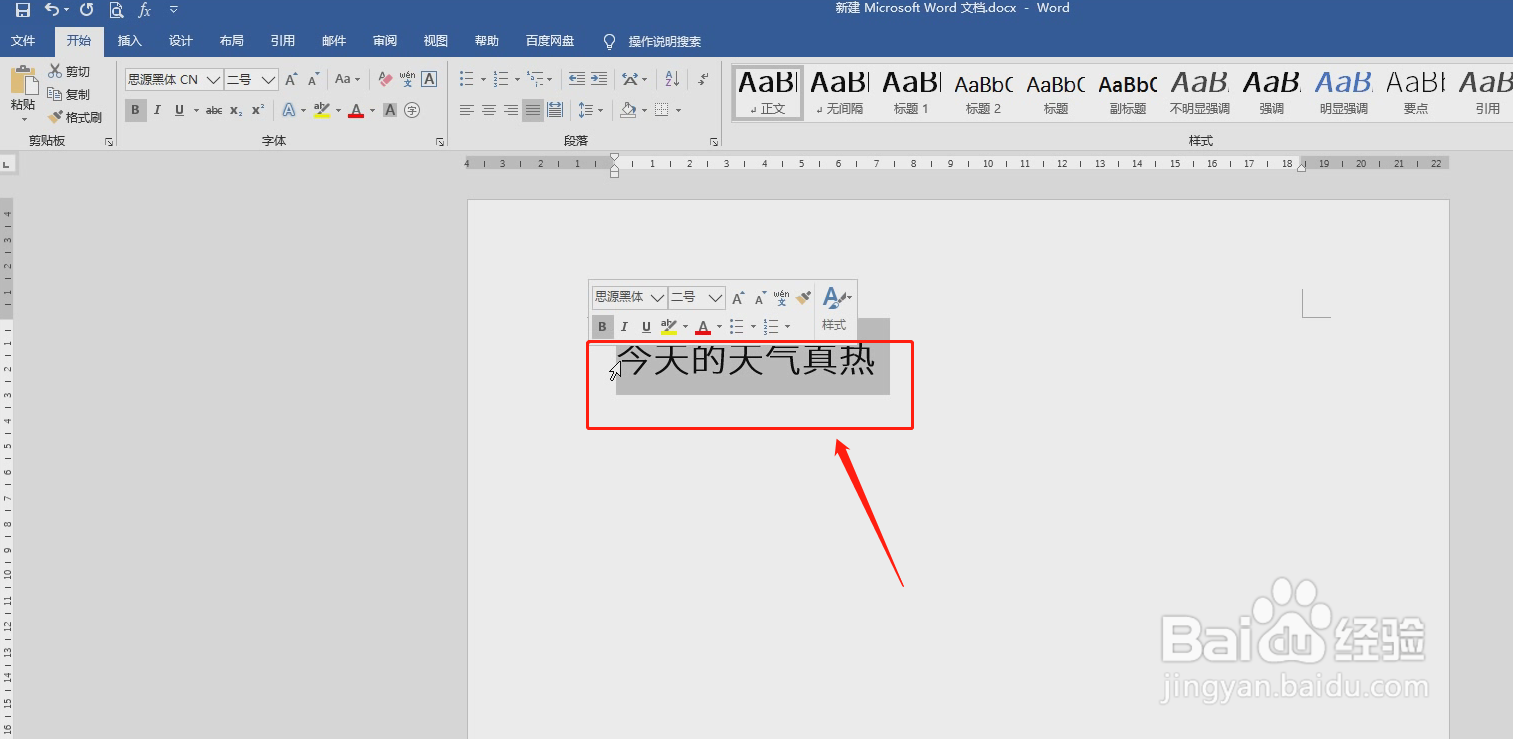Click the fx formula icon in title bar
1513x739 pixels.
tap(144, 10)
